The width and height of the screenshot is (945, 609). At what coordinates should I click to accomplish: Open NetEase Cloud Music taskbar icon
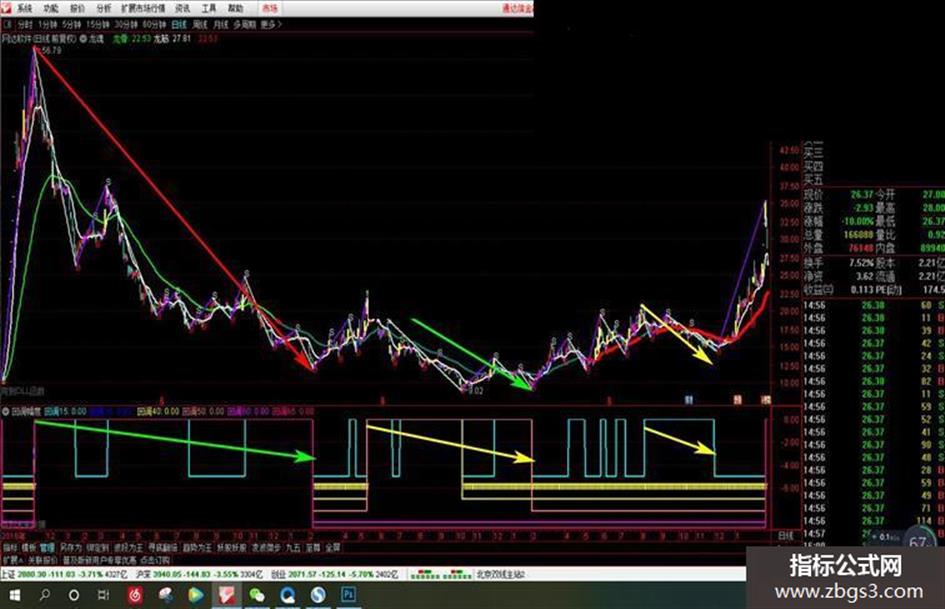click(x=135, y=595)
